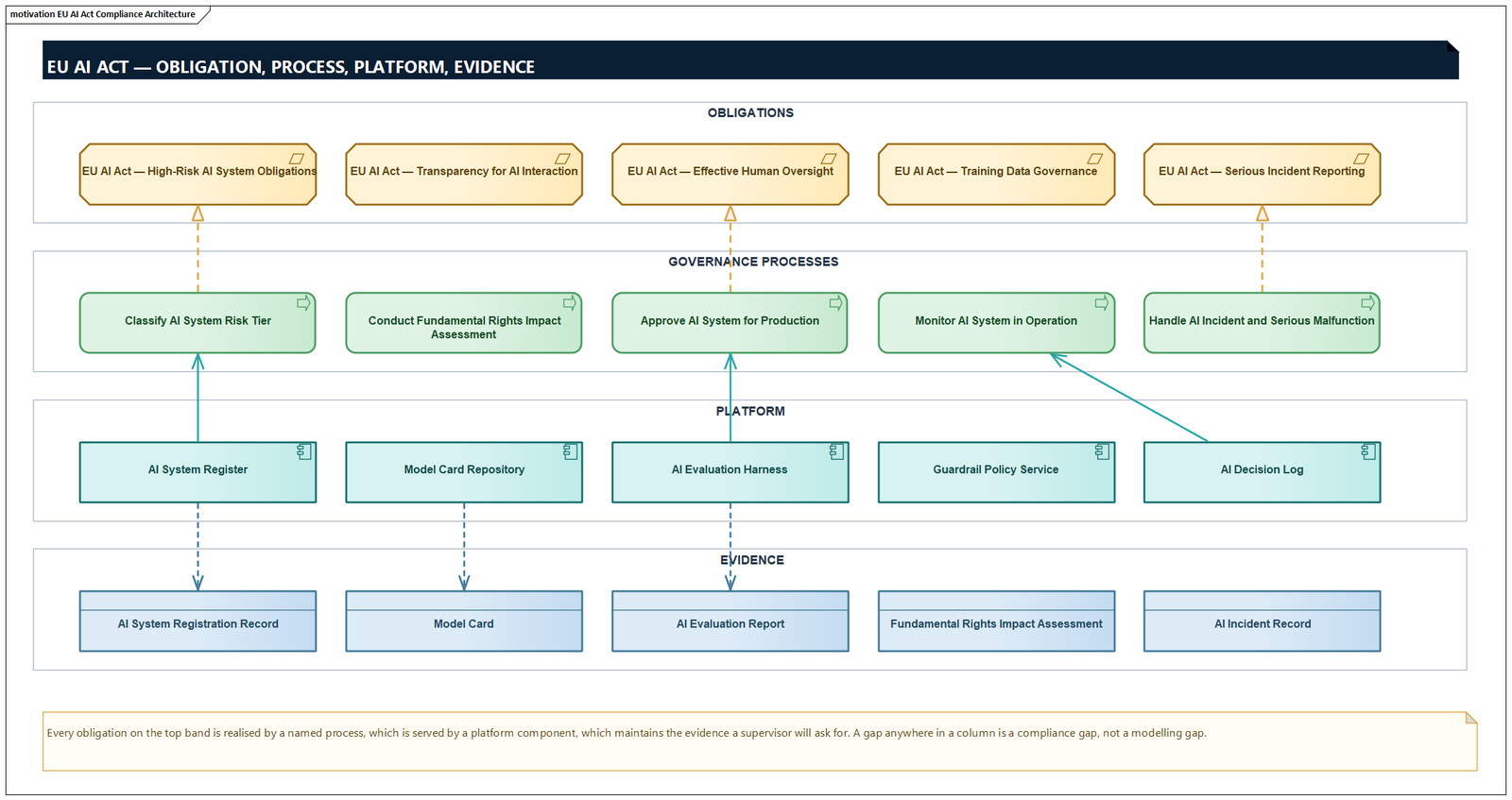Click requirement icon on High-Risk AI System Obligations
Screen dimensions: 1512x800
coord(297,159)
